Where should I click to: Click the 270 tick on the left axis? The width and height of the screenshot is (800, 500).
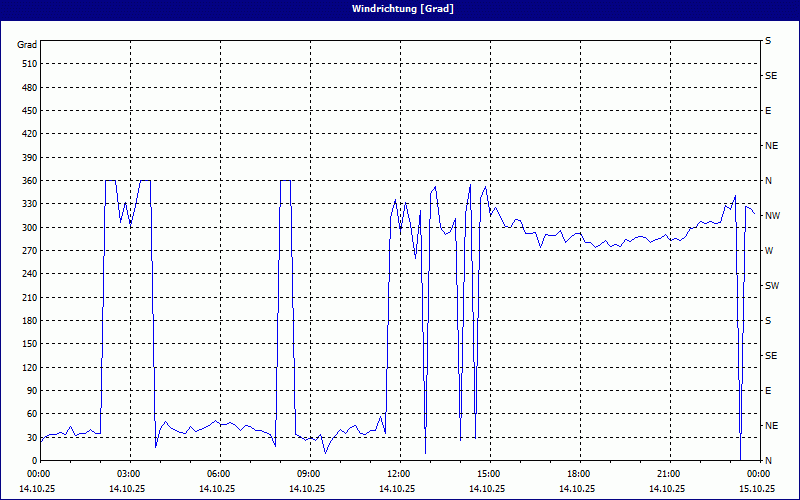pyautogui.click(x=27, y=251)
